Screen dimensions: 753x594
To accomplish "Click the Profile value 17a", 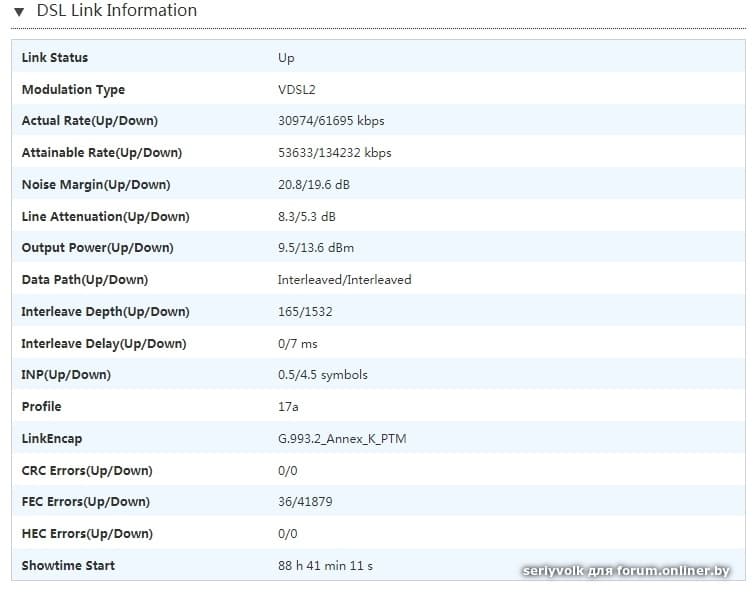I will (x=288, y=407).
